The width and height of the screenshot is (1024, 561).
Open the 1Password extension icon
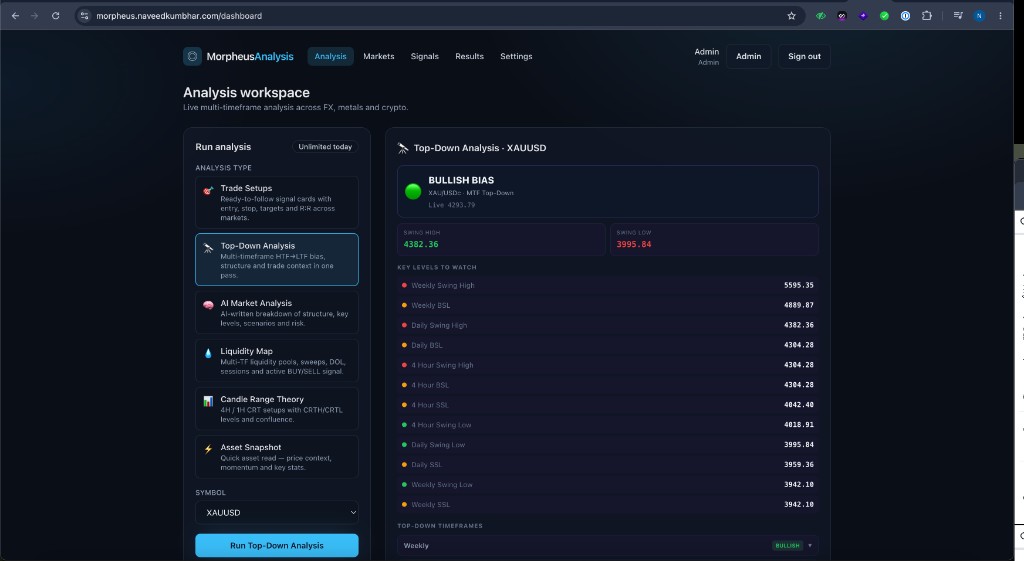[x=905, y=16]
